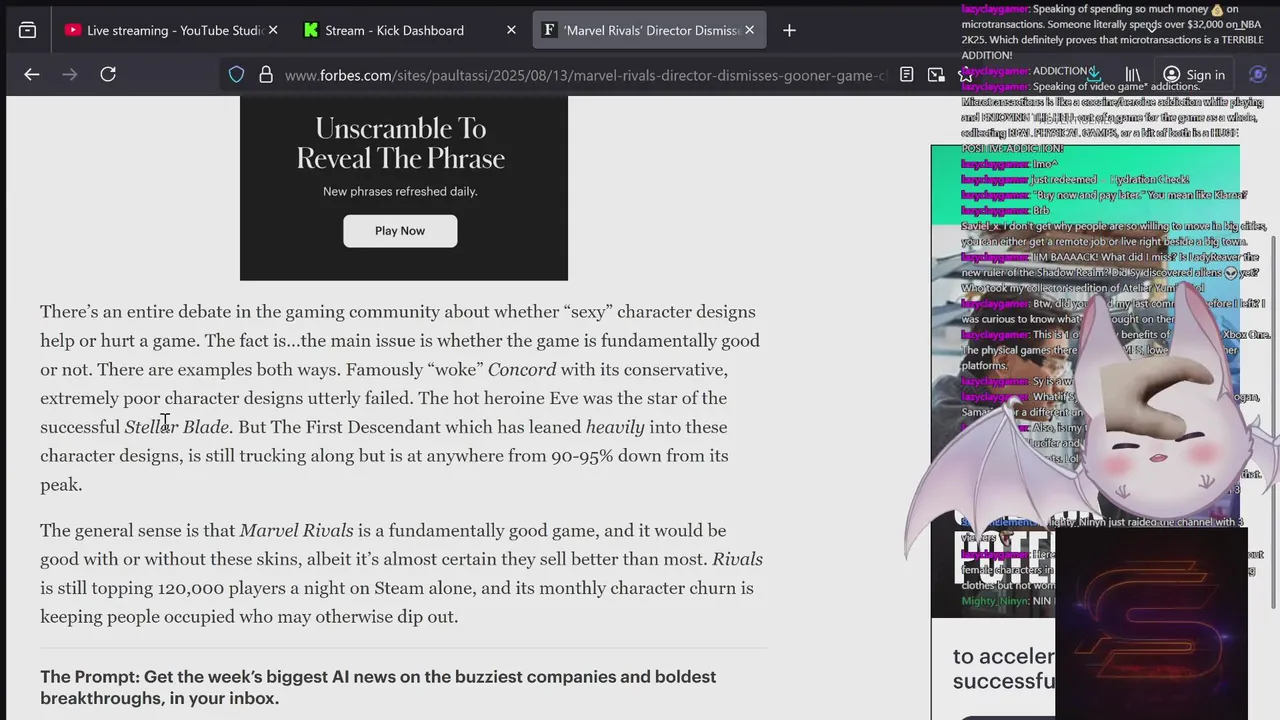Open picture-in-picture icon in address bar
This screenshot has height=720, width=1280.
936,75
